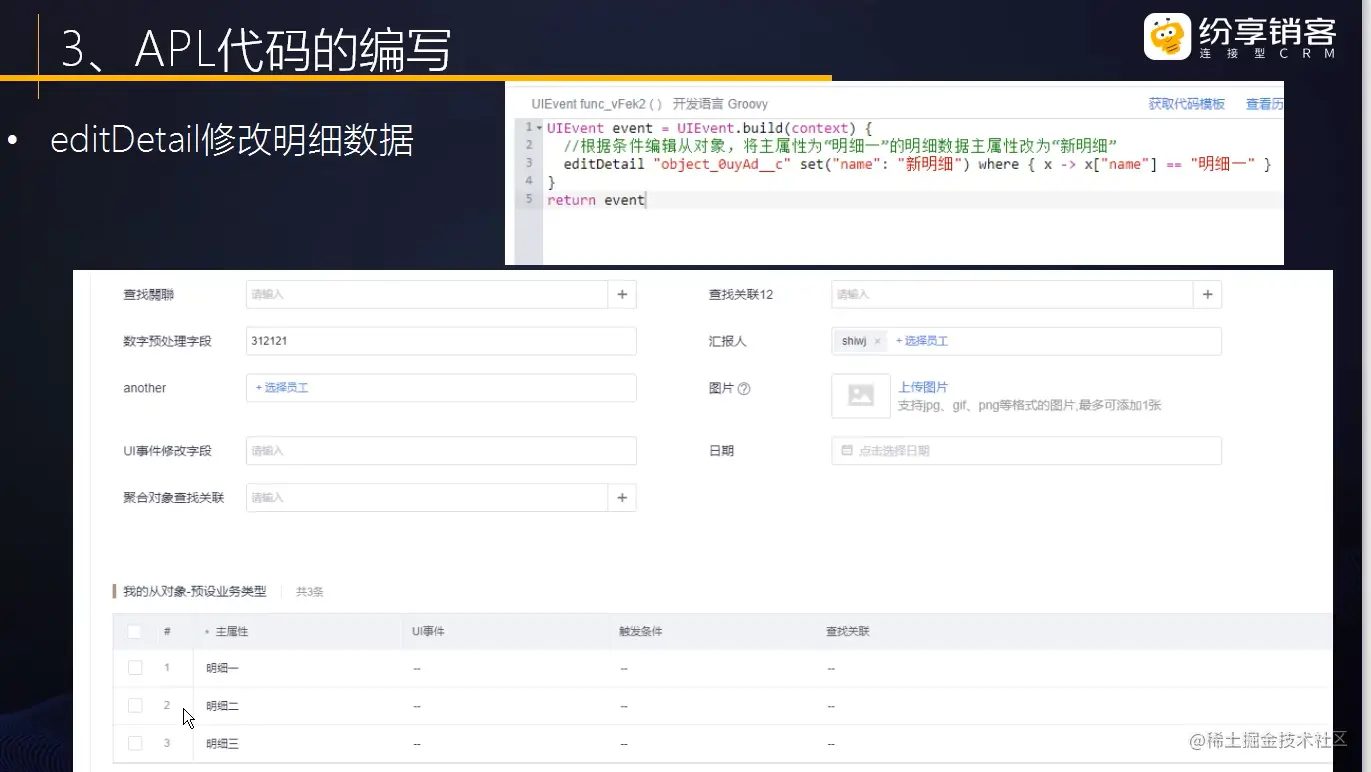The image size is (1371, 772).
Task: Focus the UI事件修改字段 input field
Action: [x=441, y=451]
